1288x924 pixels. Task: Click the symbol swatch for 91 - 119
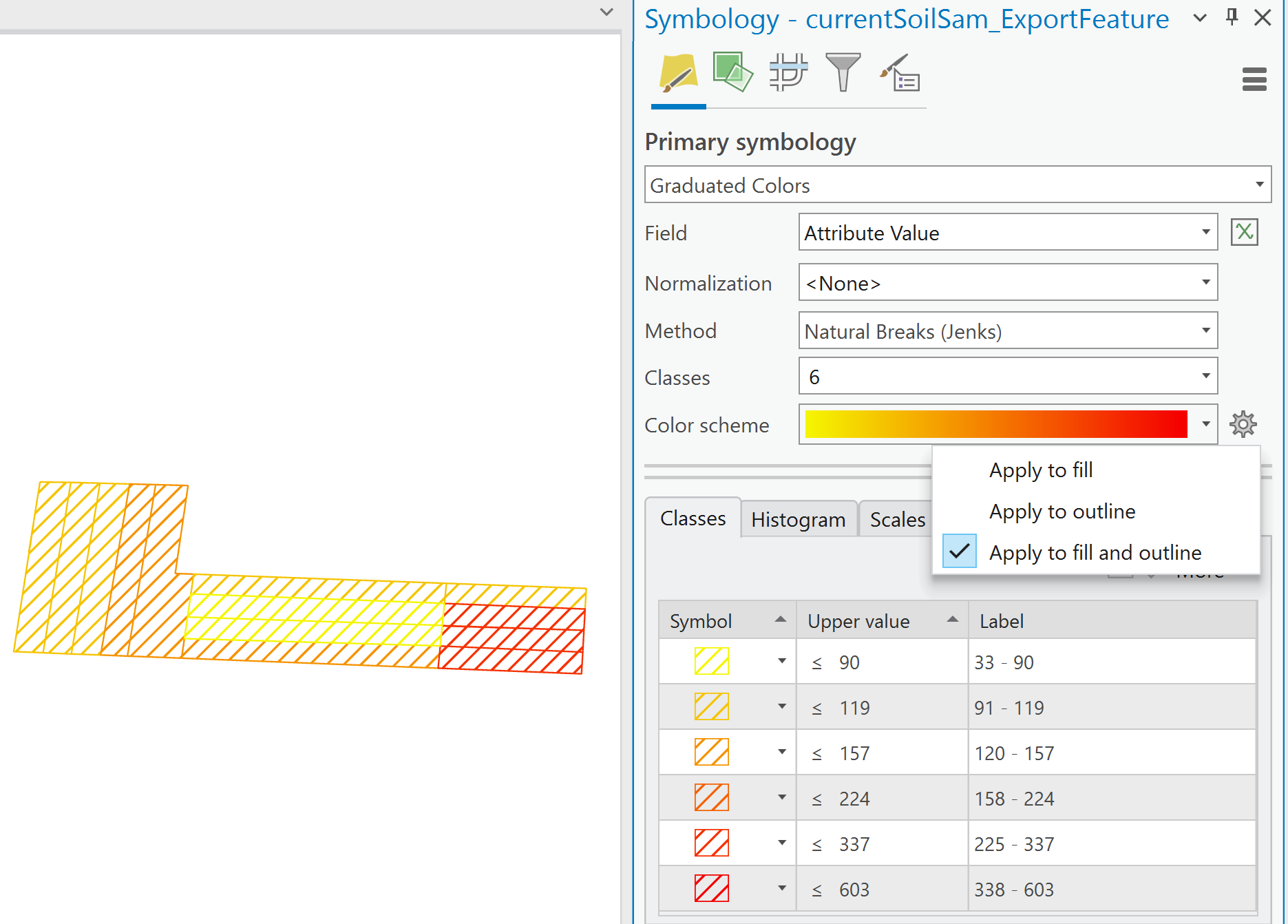711,707
